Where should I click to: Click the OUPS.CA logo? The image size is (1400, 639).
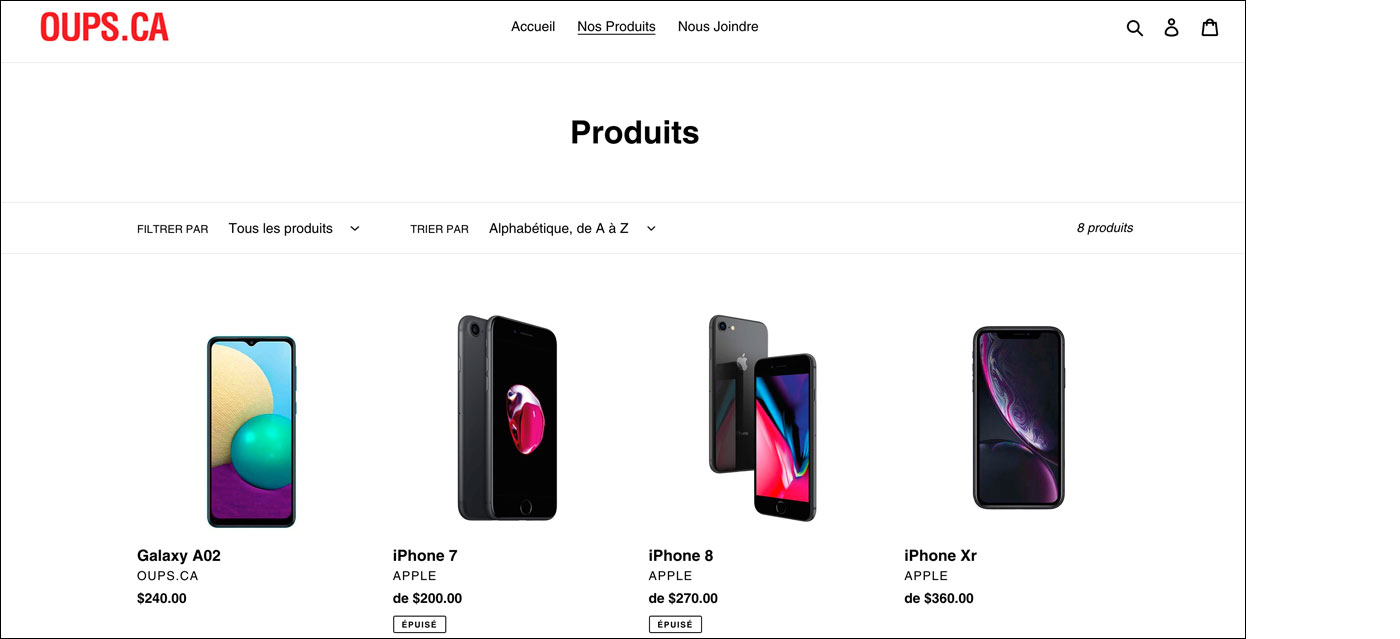[x=104, y=27]
